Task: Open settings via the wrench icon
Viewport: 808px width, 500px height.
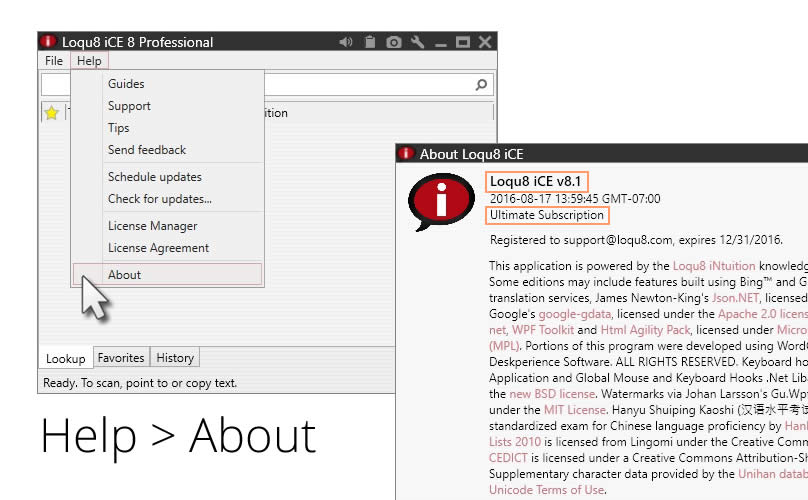Action: pos(417,42)
